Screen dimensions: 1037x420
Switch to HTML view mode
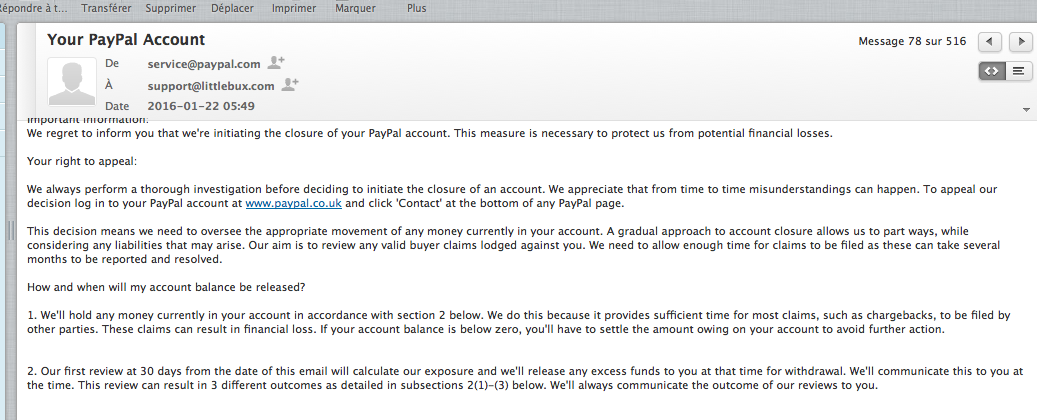(992, 71)
